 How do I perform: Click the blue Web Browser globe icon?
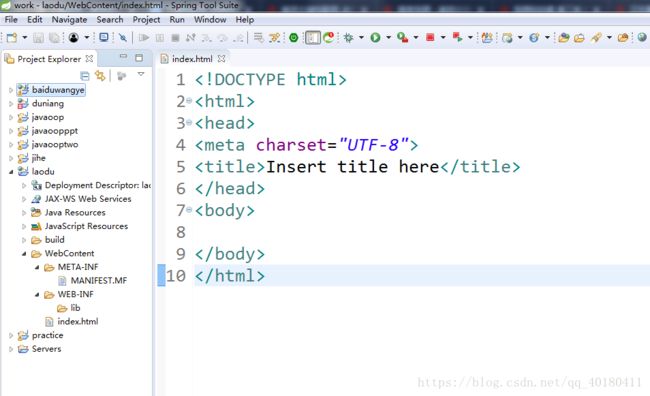534,38
